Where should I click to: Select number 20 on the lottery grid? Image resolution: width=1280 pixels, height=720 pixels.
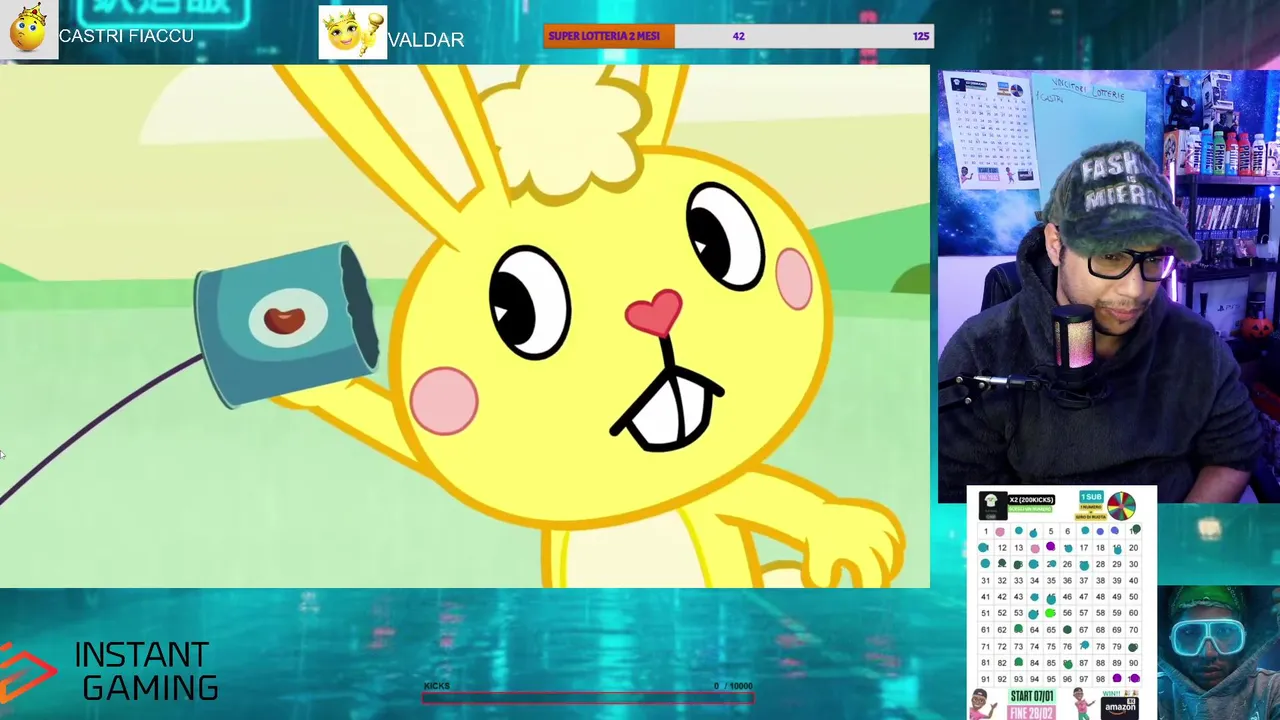pyautogui.click(x=1133, y=548)
